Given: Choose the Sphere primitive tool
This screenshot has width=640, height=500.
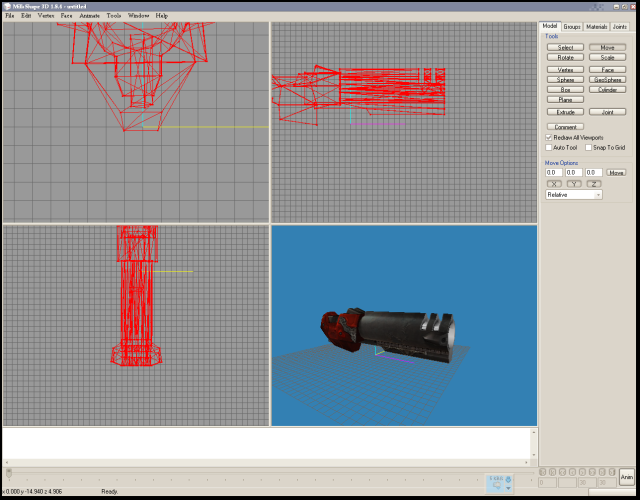Looking at the screenshot, I should pyautogui.click(x=565, y=80).
